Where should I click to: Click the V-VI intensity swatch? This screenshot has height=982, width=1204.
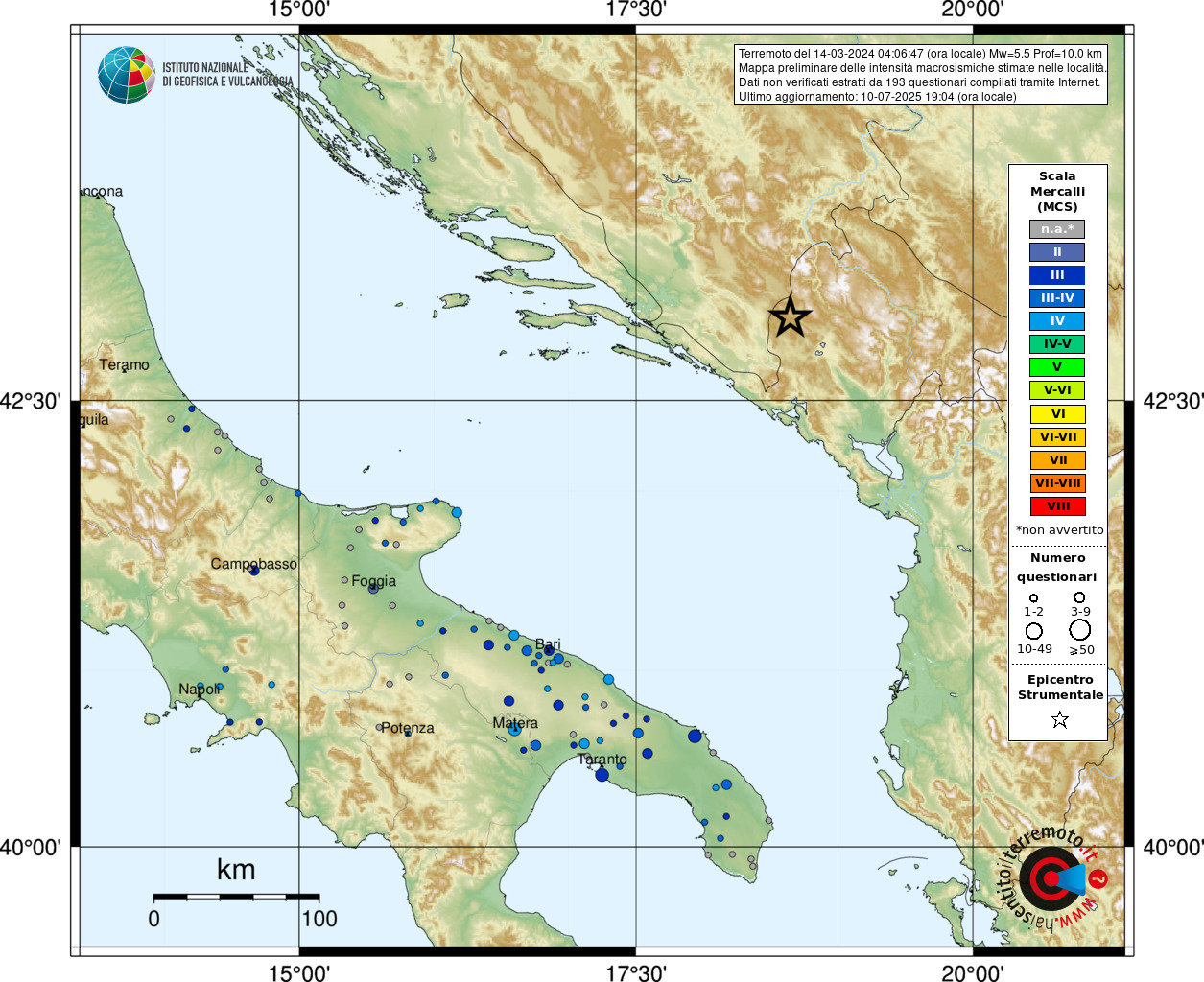click(x=1057, y=390)
